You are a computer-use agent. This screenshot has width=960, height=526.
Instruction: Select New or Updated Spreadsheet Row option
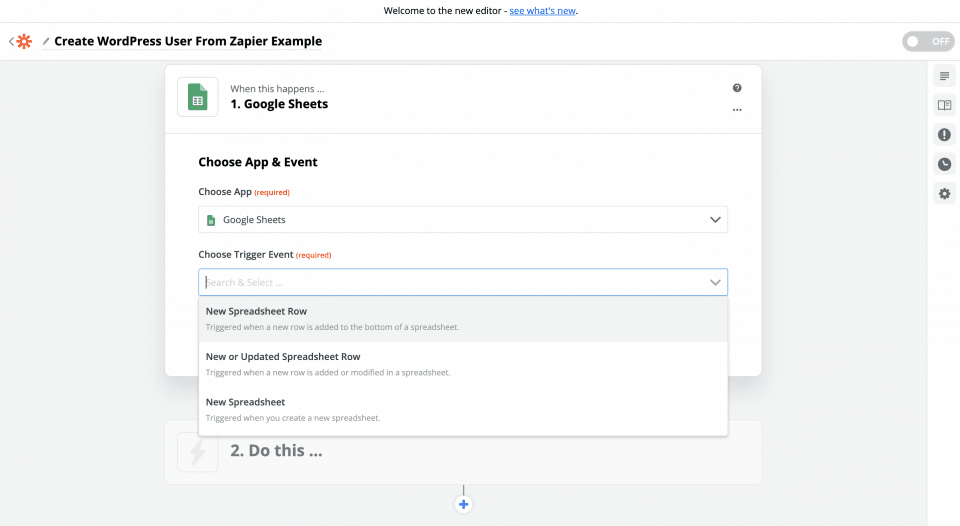coord(463,364)
